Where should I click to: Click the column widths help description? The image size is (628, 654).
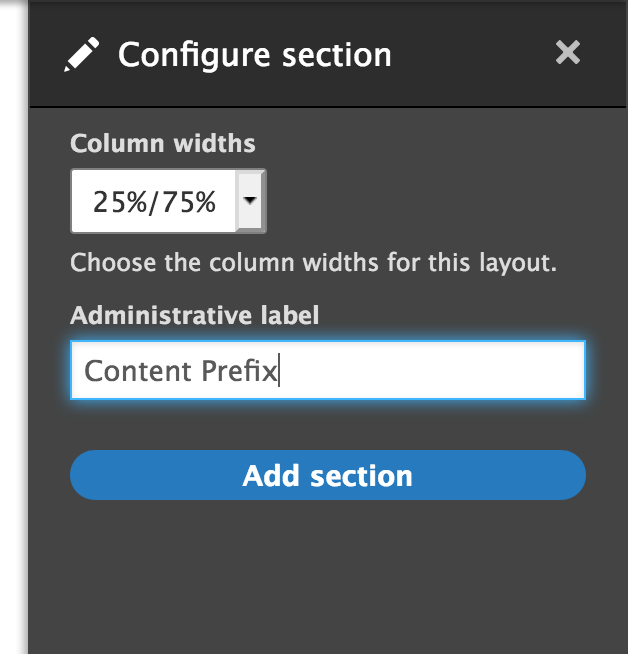pyautogui.click(x=314, y=263)
